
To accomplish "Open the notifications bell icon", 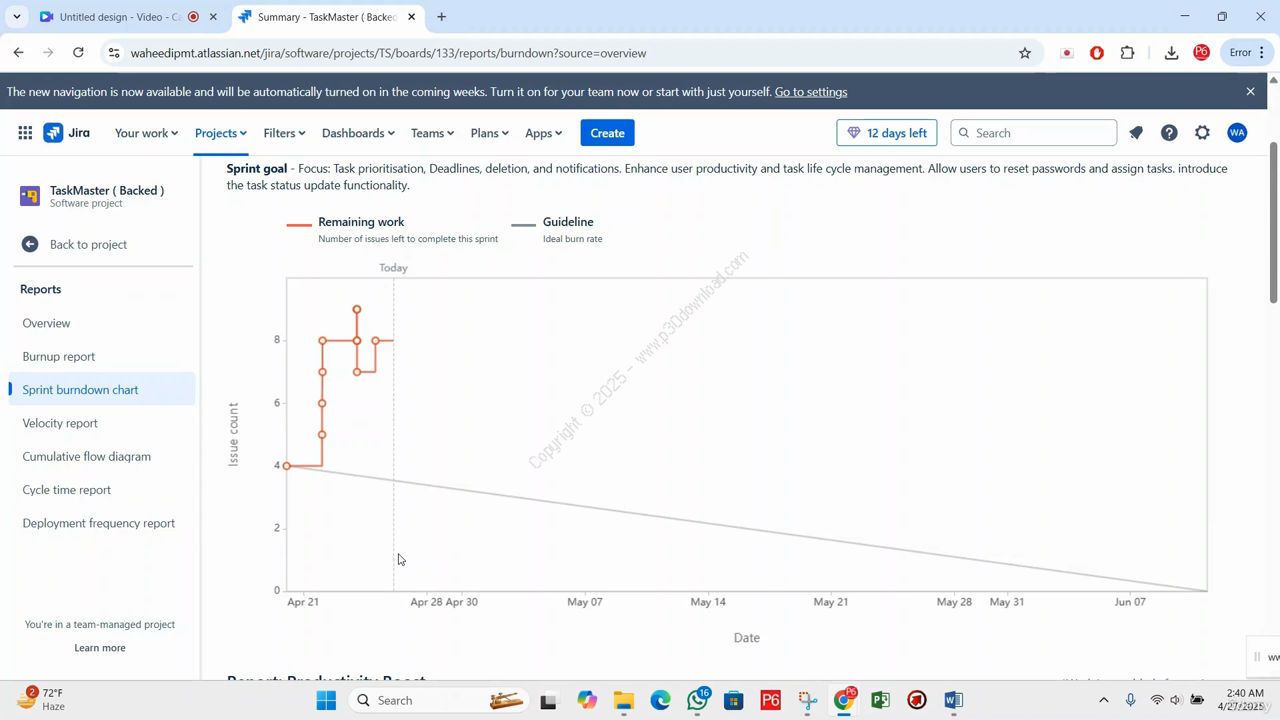I will click(x=1136, y=133).
